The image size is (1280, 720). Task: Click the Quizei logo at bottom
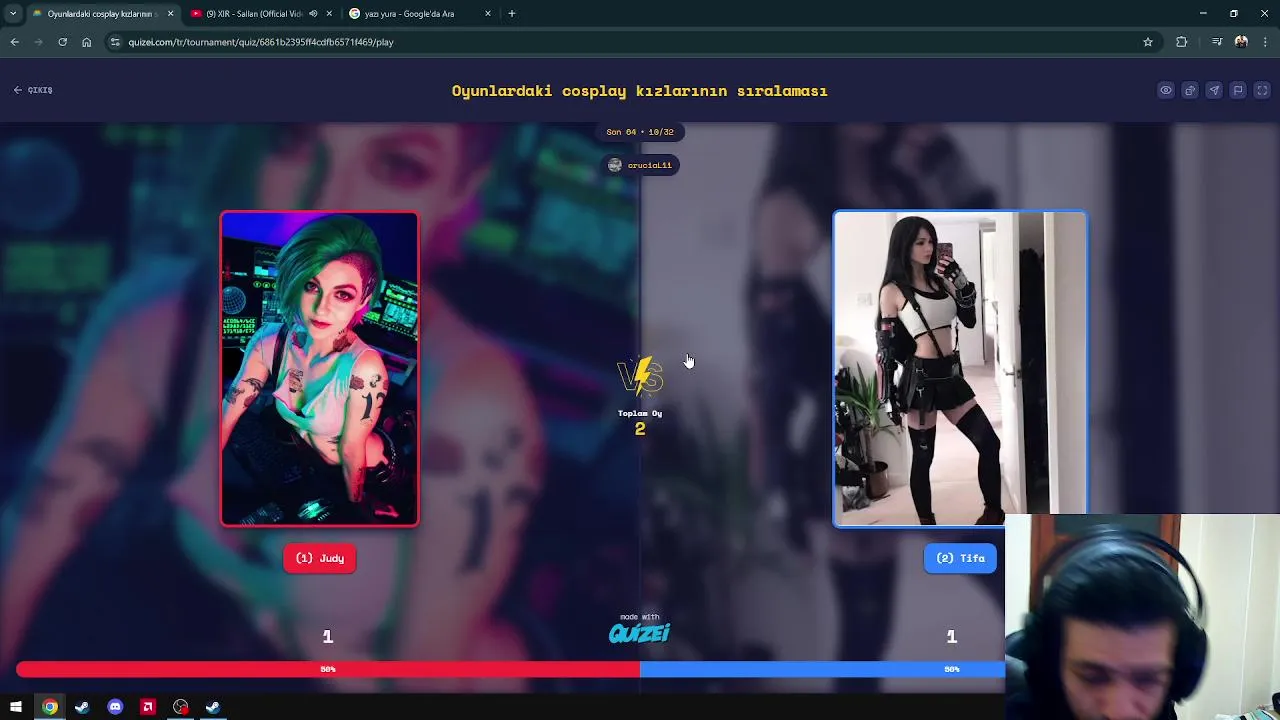[640, 632]
